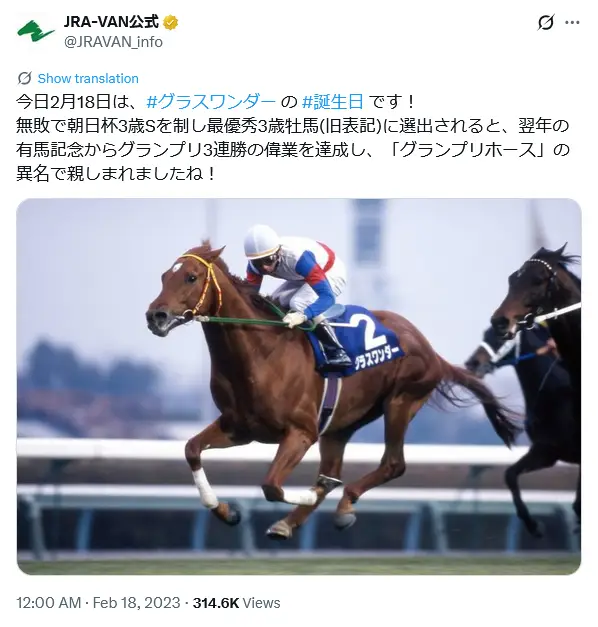This screenshot has height=627, width=598.
Task: Click the Feb 18, 2023 date
Action: tap(137, 603)
